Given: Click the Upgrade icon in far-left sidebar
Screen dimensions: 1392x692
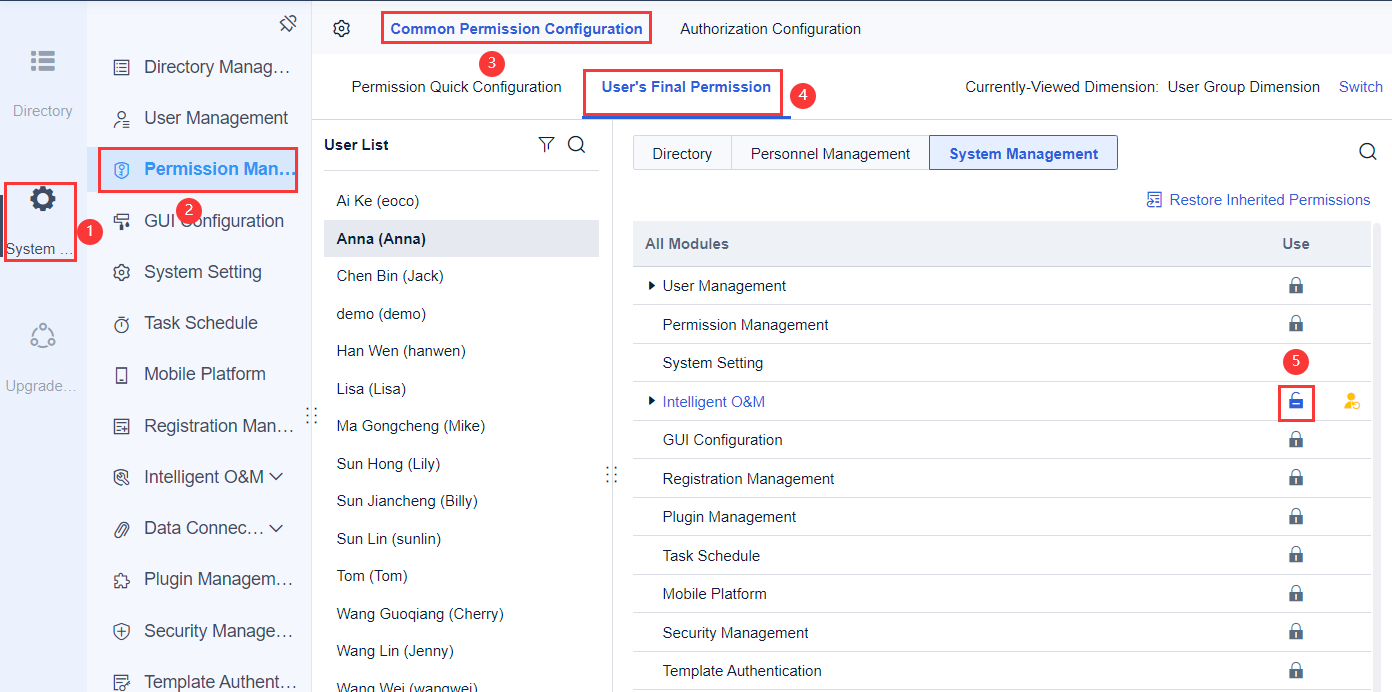Looking at the screenshot, I should 42,335.
